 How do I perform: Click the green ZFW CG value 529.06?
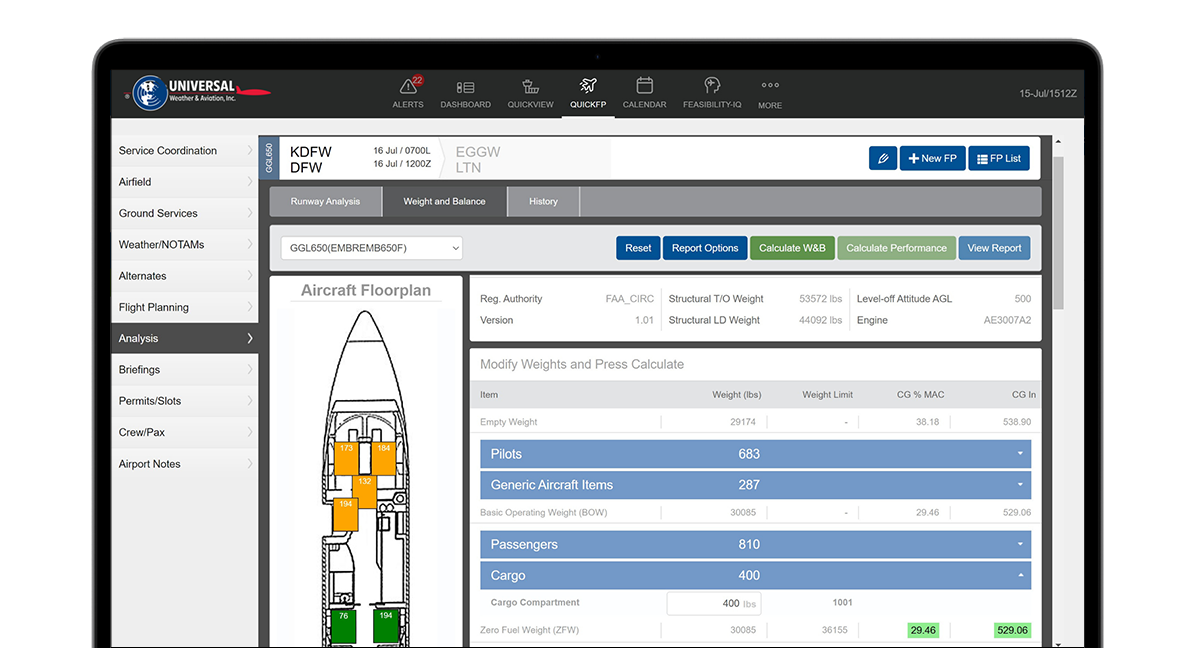(1012, 631)
